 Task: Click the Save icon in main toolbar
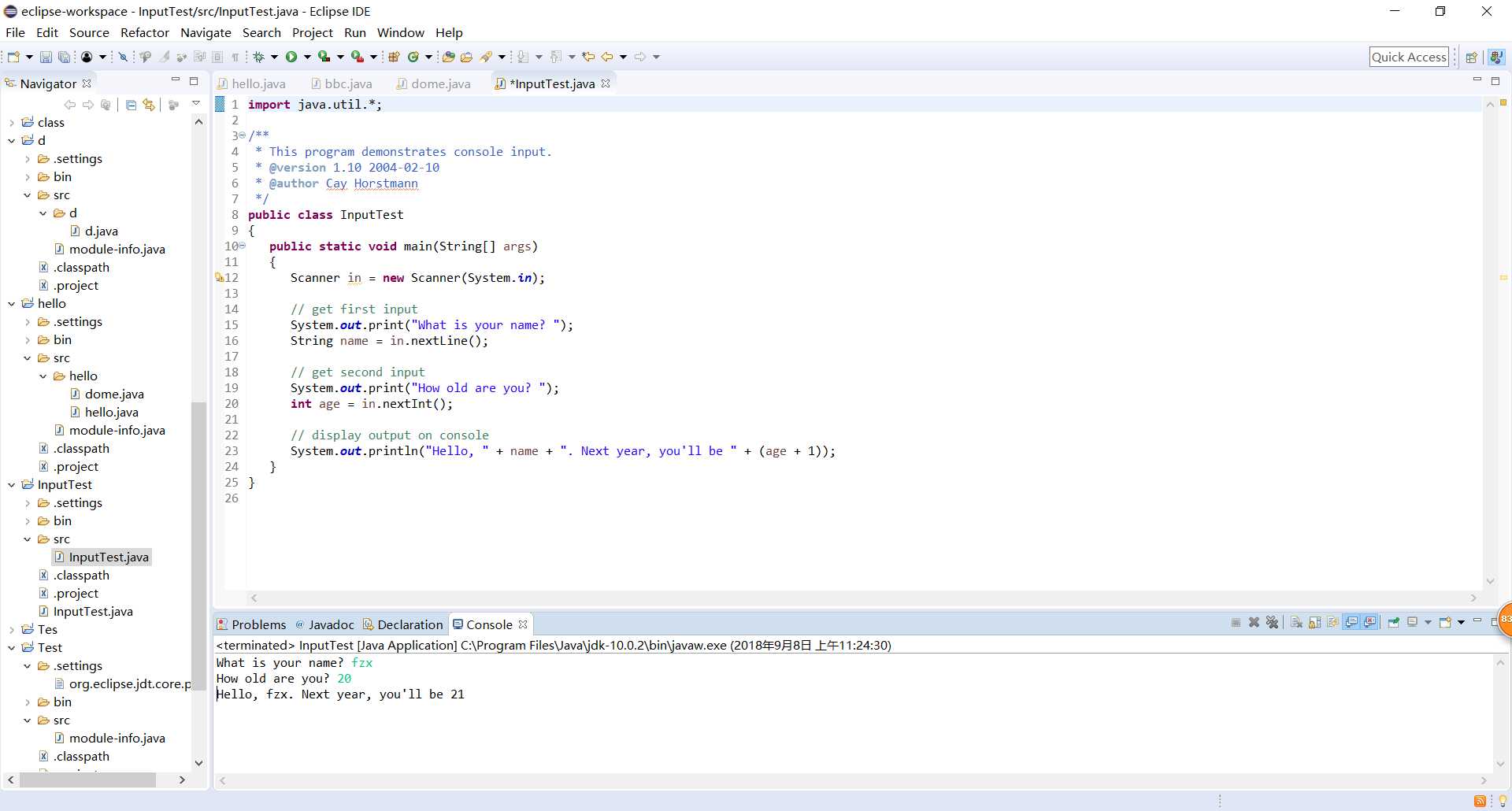click(46, 57)
